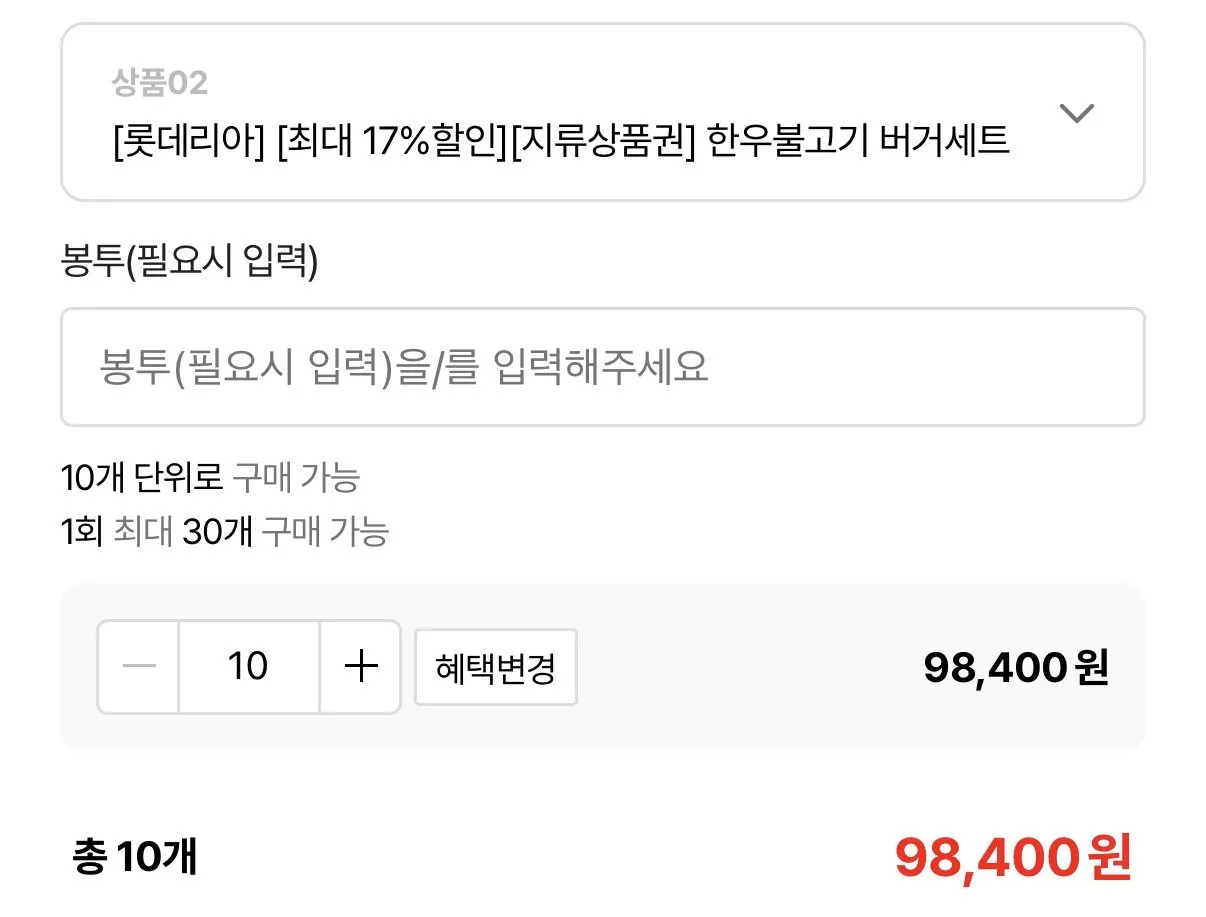Tap the [지류상품권] voucher tag text

click(x=603, y=142)
